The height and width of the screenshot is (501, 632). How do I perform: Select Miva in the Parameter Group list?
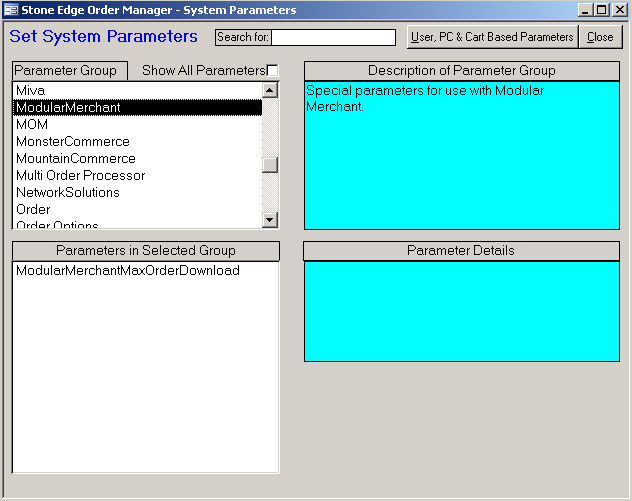tap(137, 90)
